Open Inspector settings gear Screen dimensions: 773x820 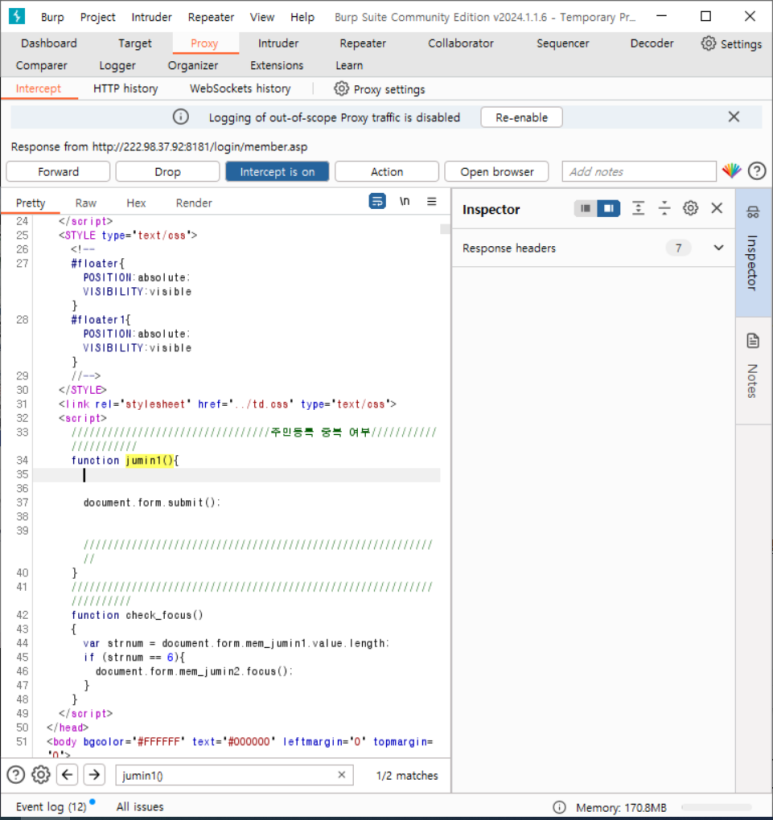pos(690,209)
